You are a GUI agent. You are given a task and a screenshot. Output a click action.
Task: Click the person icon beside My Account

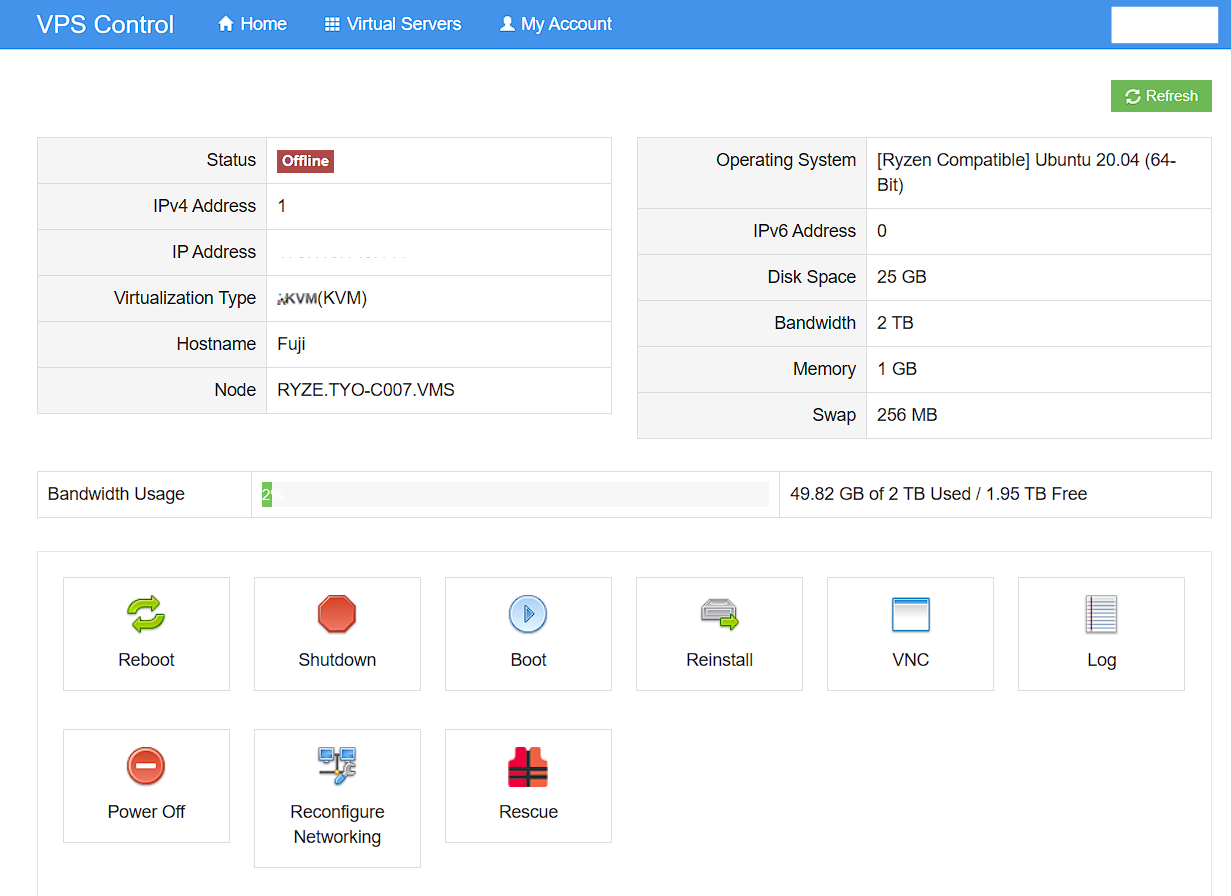507,24
